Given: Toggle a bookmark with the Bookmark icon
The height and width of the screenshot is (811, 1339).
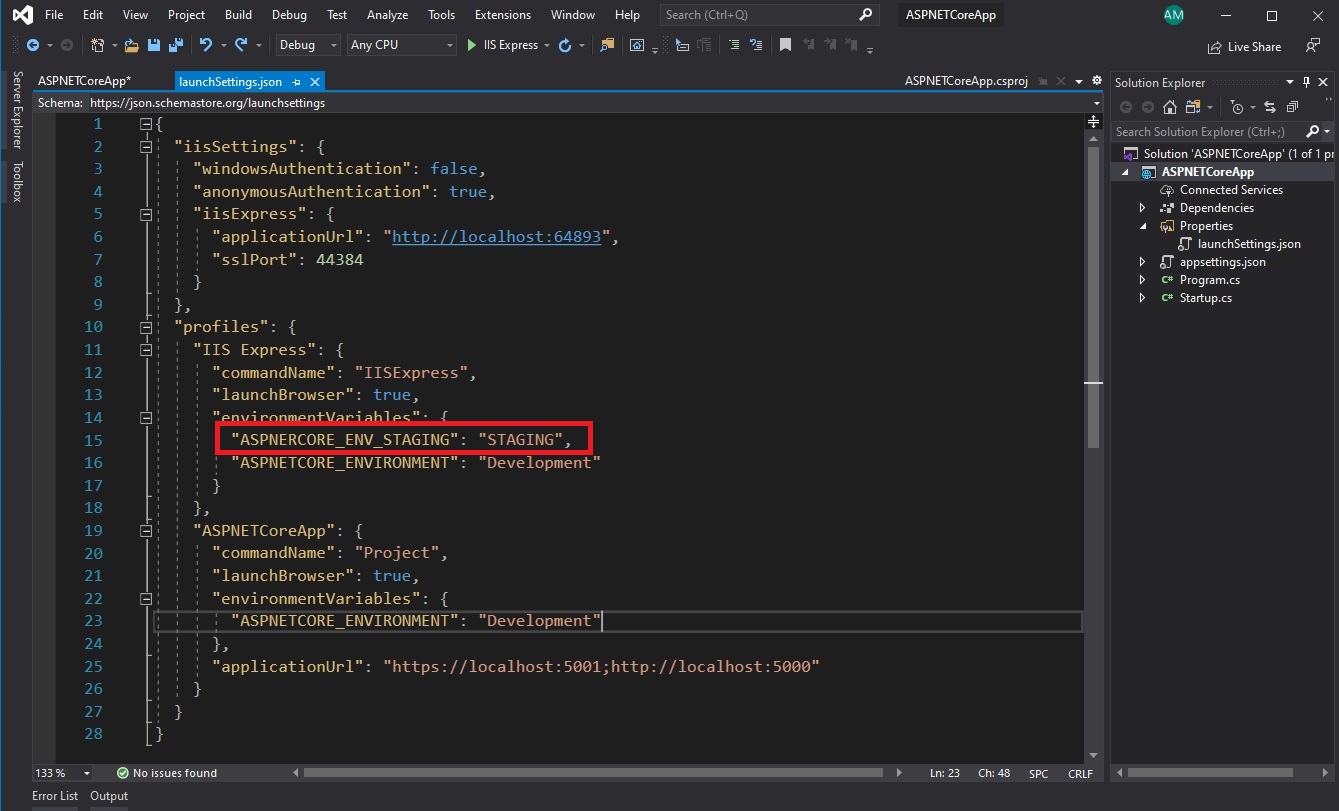Looking at the screenshot, I should (x=786, y=45).
